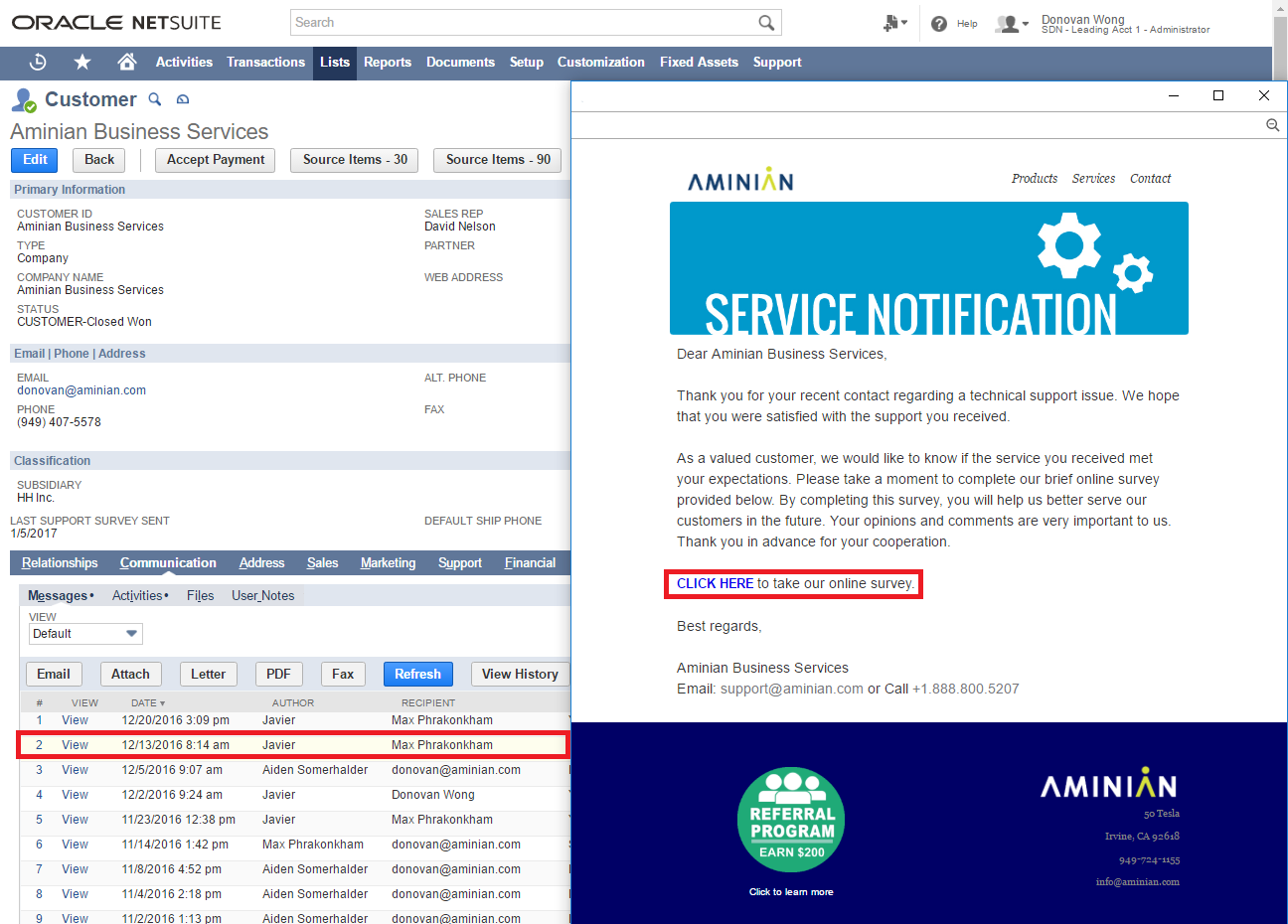
Task: Select the Files sub-subtab
Action: (x=200, y=595)
